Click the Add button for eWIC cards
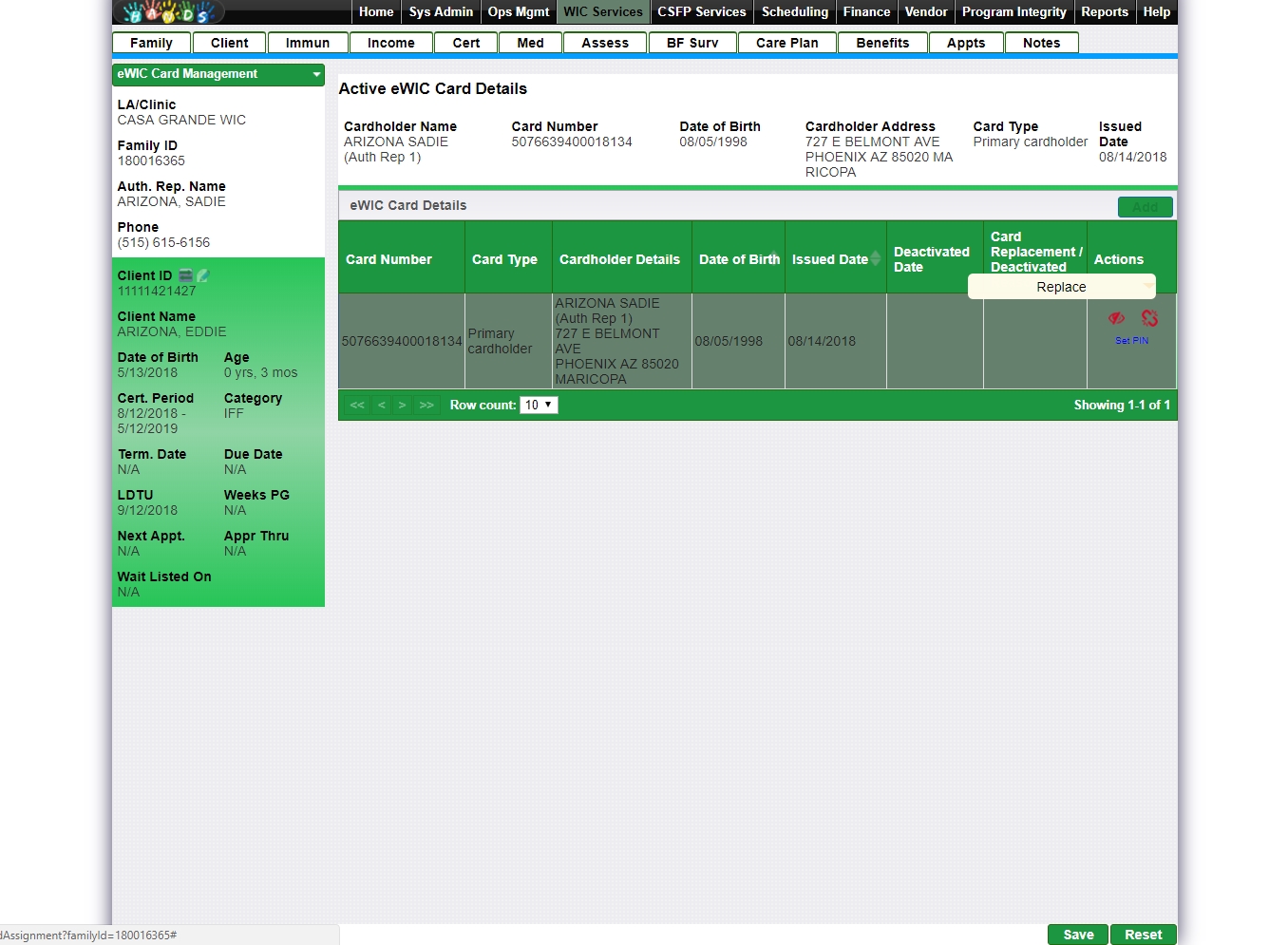The image size is (1288, 945). [x=1145, y=207]
